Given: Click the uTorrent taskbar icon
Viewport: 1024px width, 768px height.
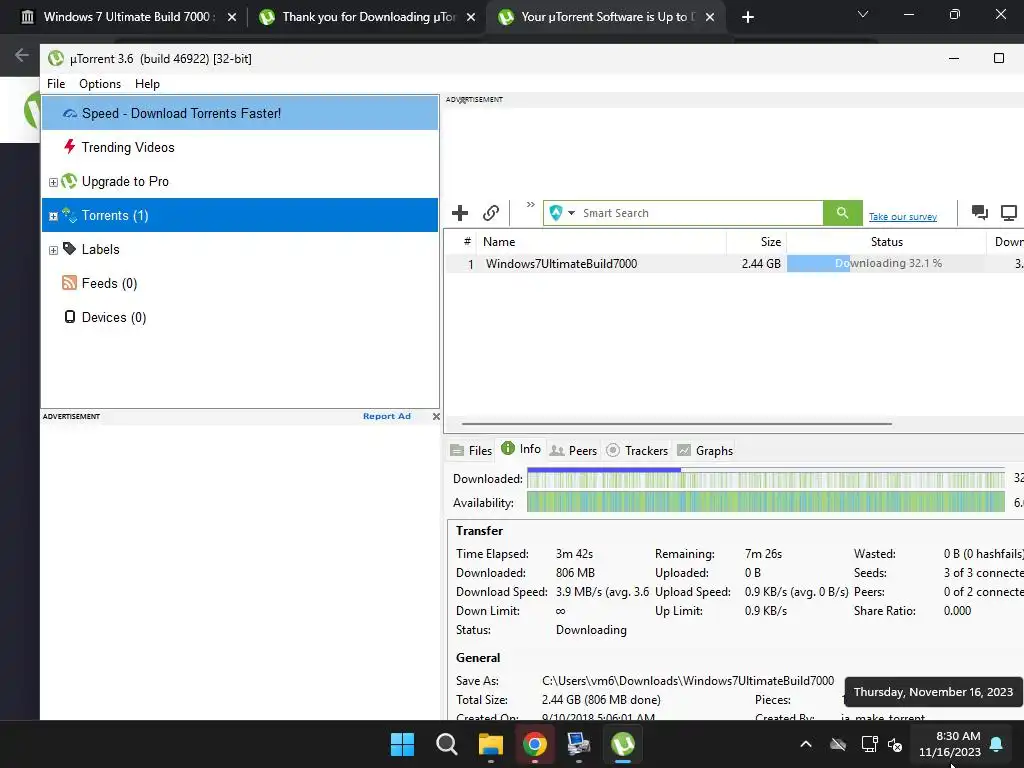Looking at the screenshot, I should click(x=622, y=744).
